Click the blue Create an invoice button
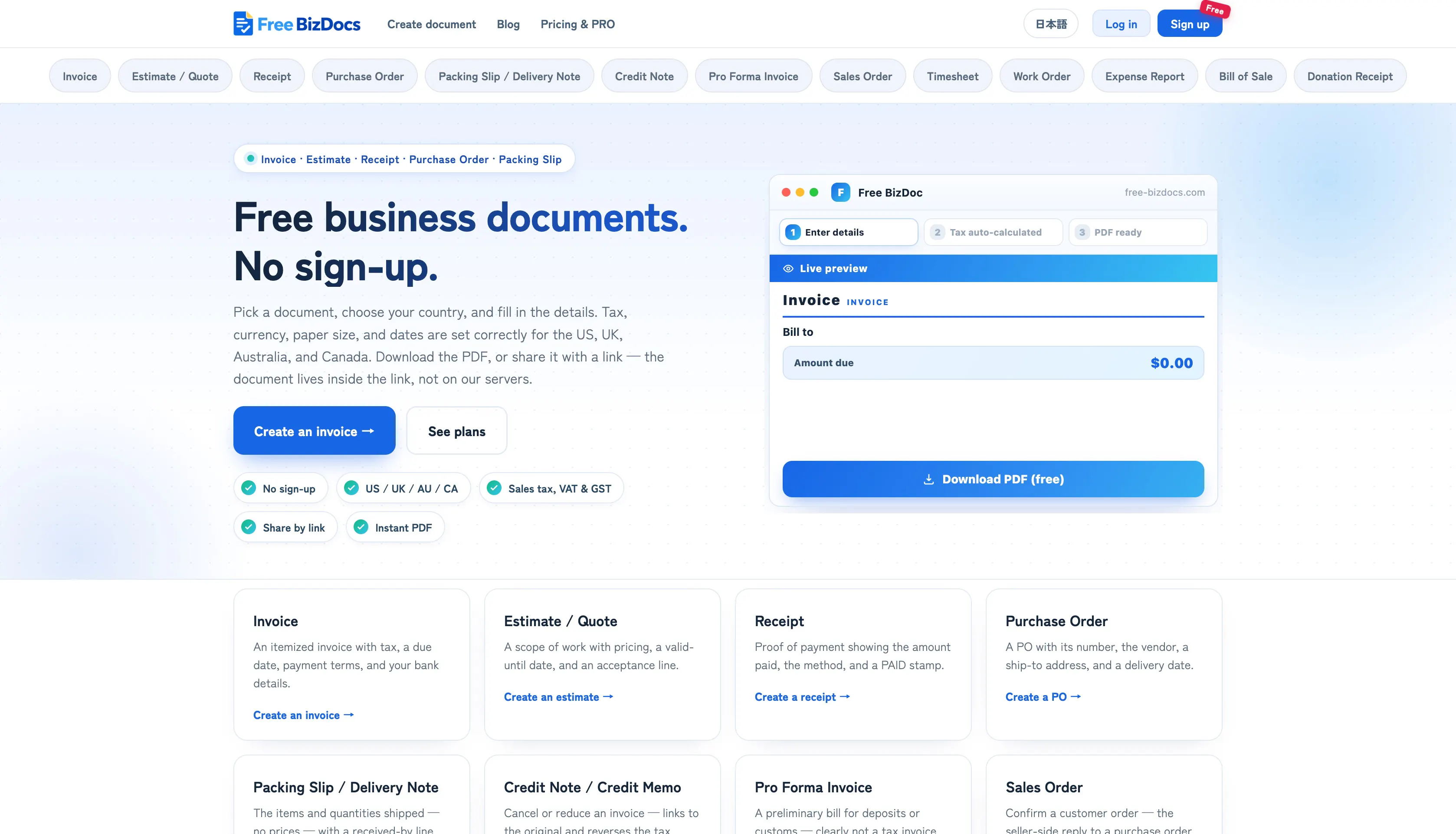This screenshot has height=834, width=1456. coord(315,431)
